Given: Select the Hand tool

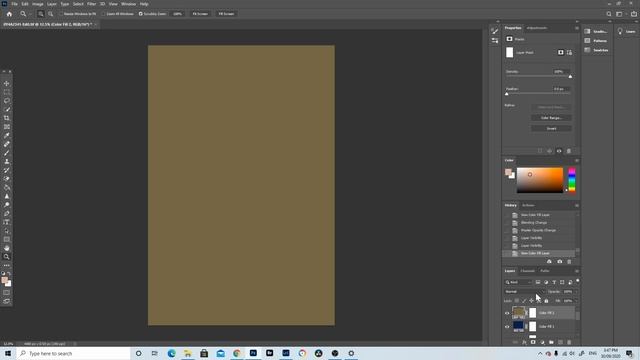Looking at the screenshot, I should 7,248.
